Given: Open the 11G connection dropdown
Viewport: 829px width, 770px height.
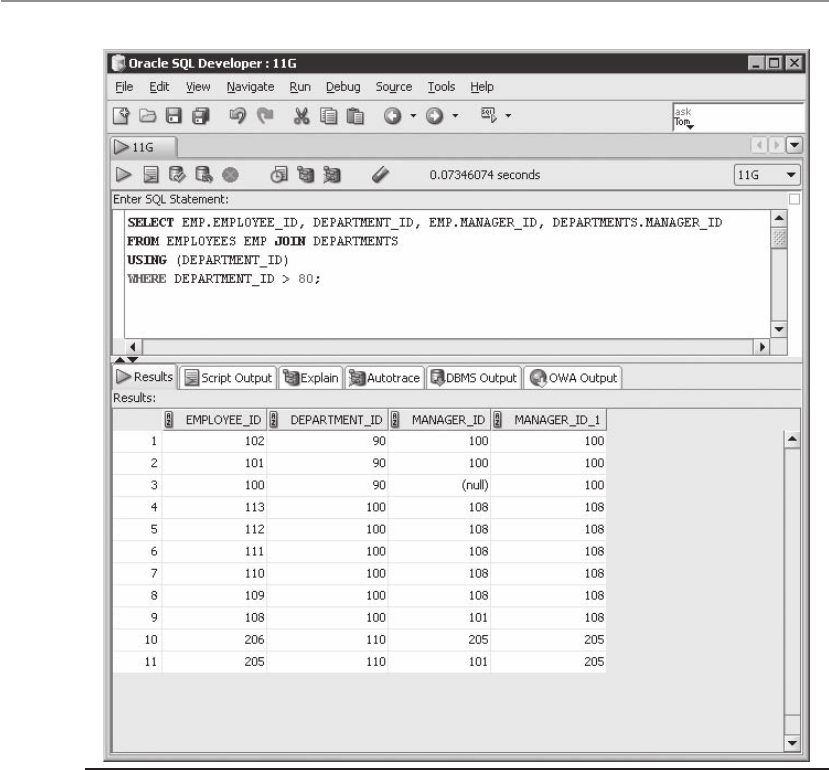Looking at the screenshot, I should pyautogui.click(x=767, y=175).
